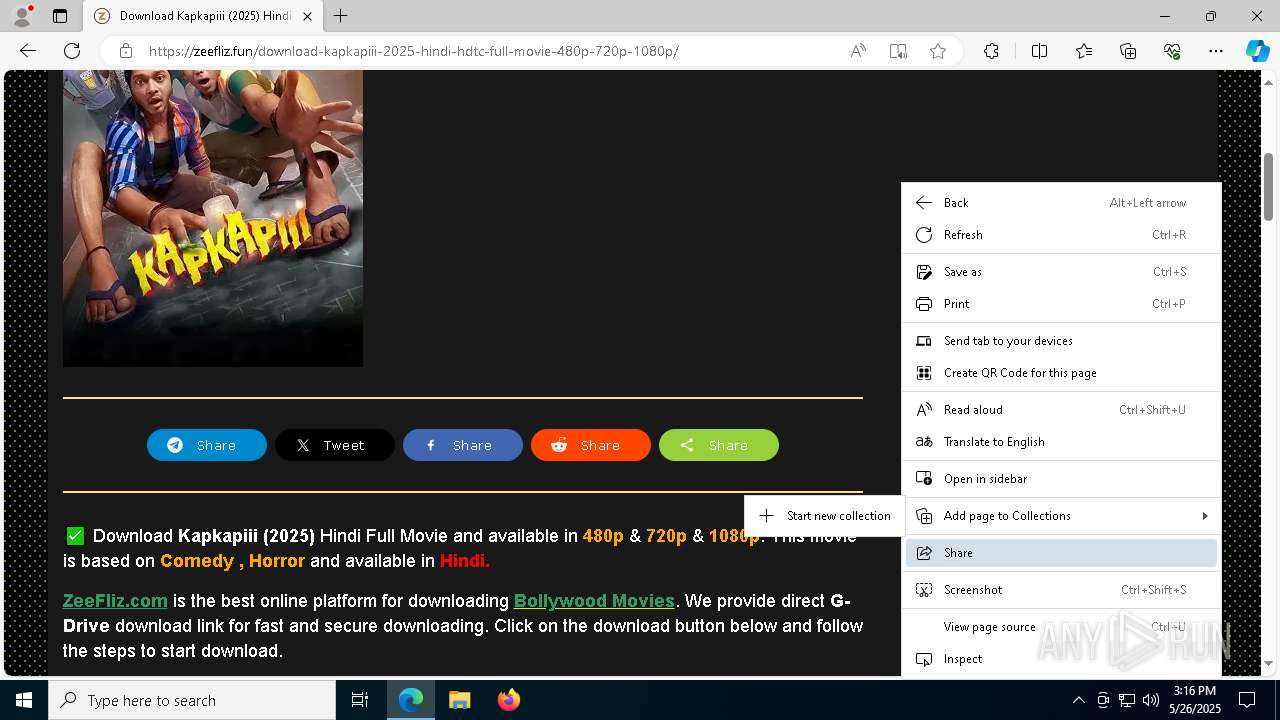Open the taskbar clock and date
Image resolution: width=1280 pixels, height=720 pixels.
pos(1194,700)
